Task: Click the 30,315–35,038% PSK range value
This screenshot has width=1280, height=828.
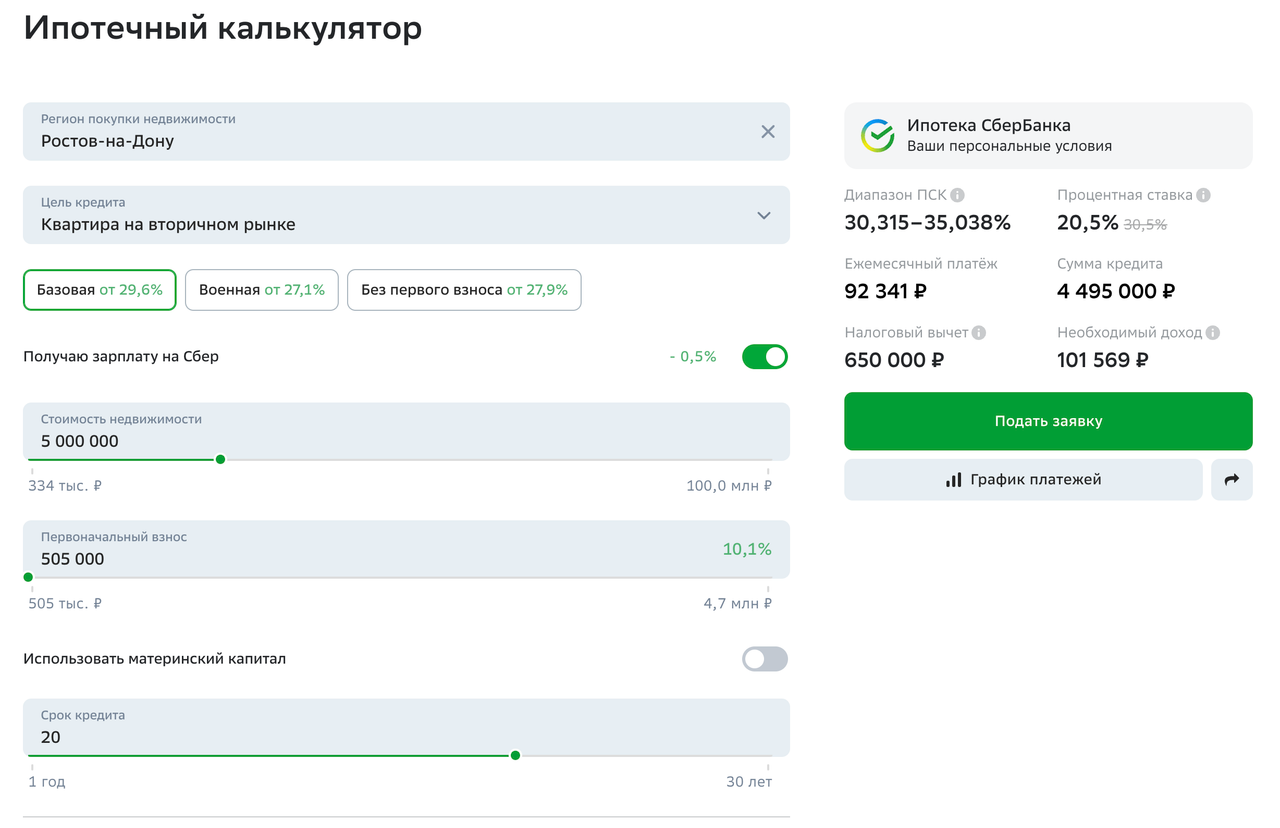Action: point(927,223)
